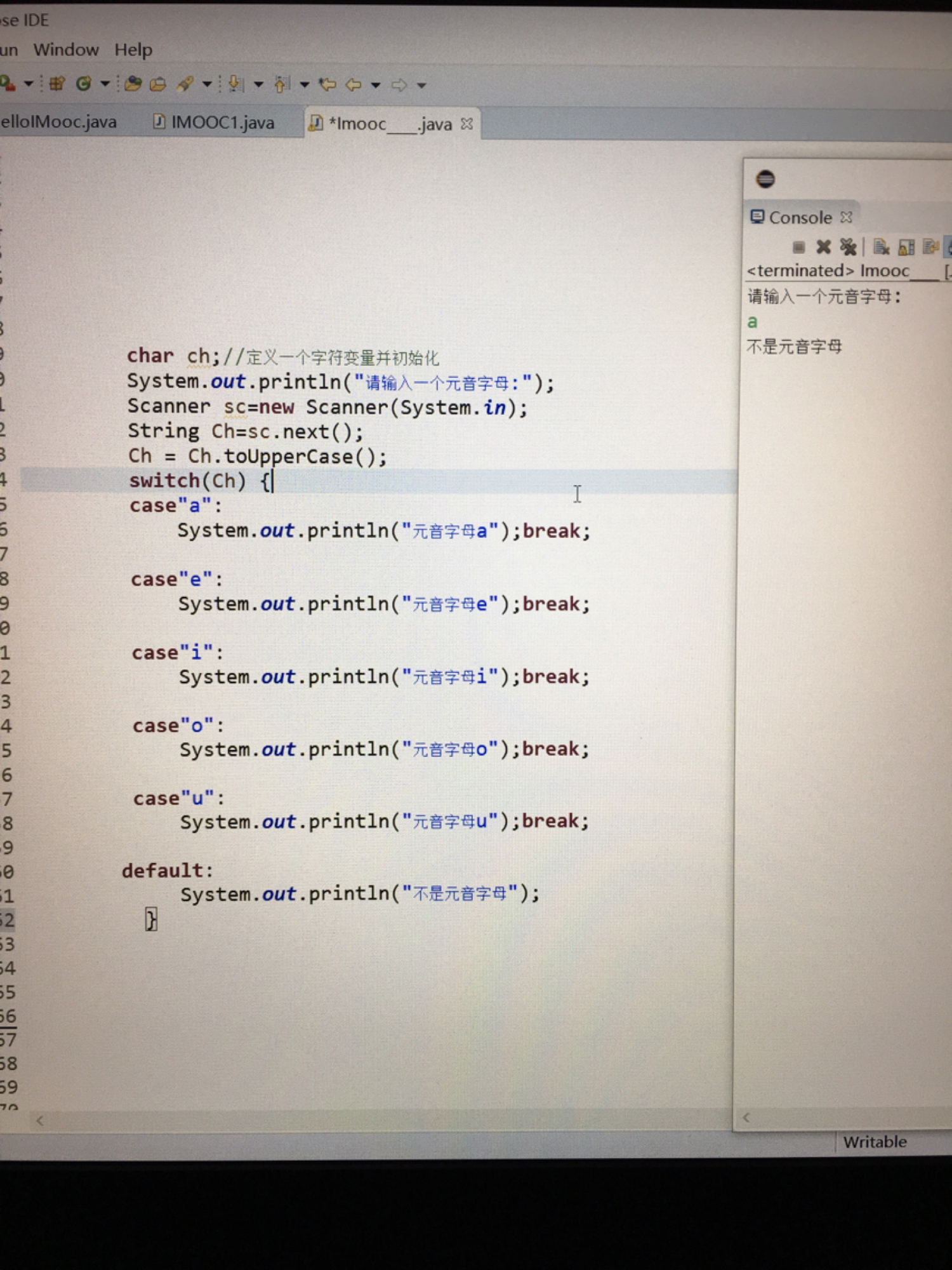Open the Run Last Tool dropdown arrow
This screenshot has width=952, height=1270.
click(x=29, y=84)
